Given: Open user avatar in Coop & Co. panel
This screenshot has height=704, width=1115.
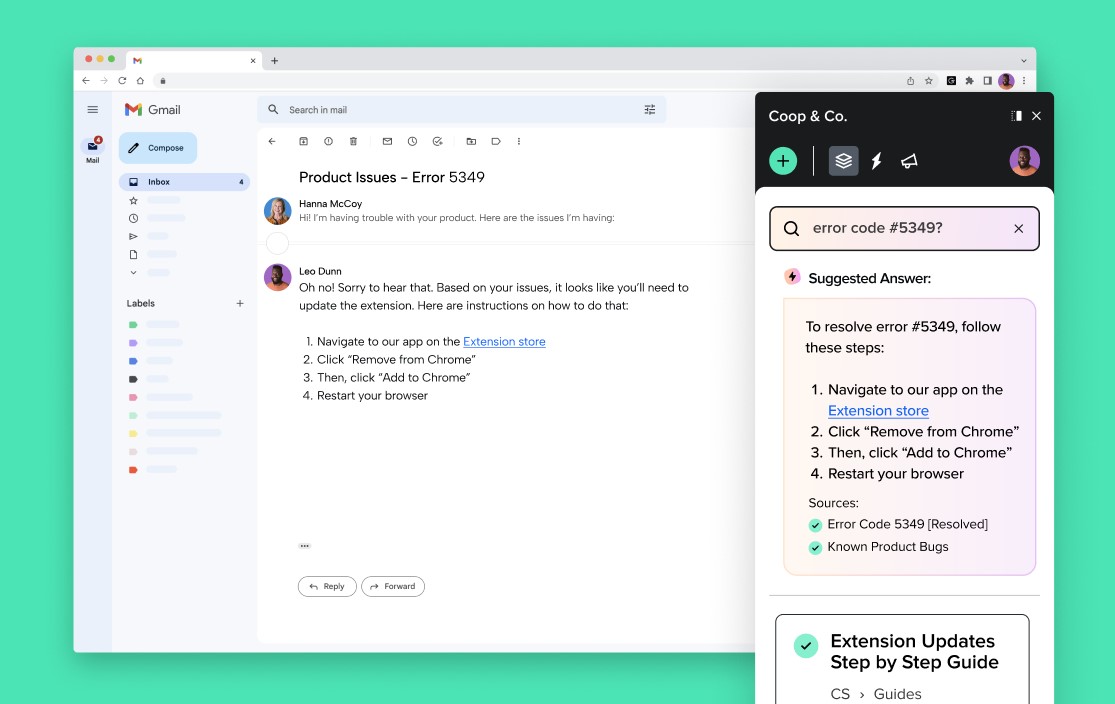Looking at the screenshot, I should click(x=1025, y=161).
